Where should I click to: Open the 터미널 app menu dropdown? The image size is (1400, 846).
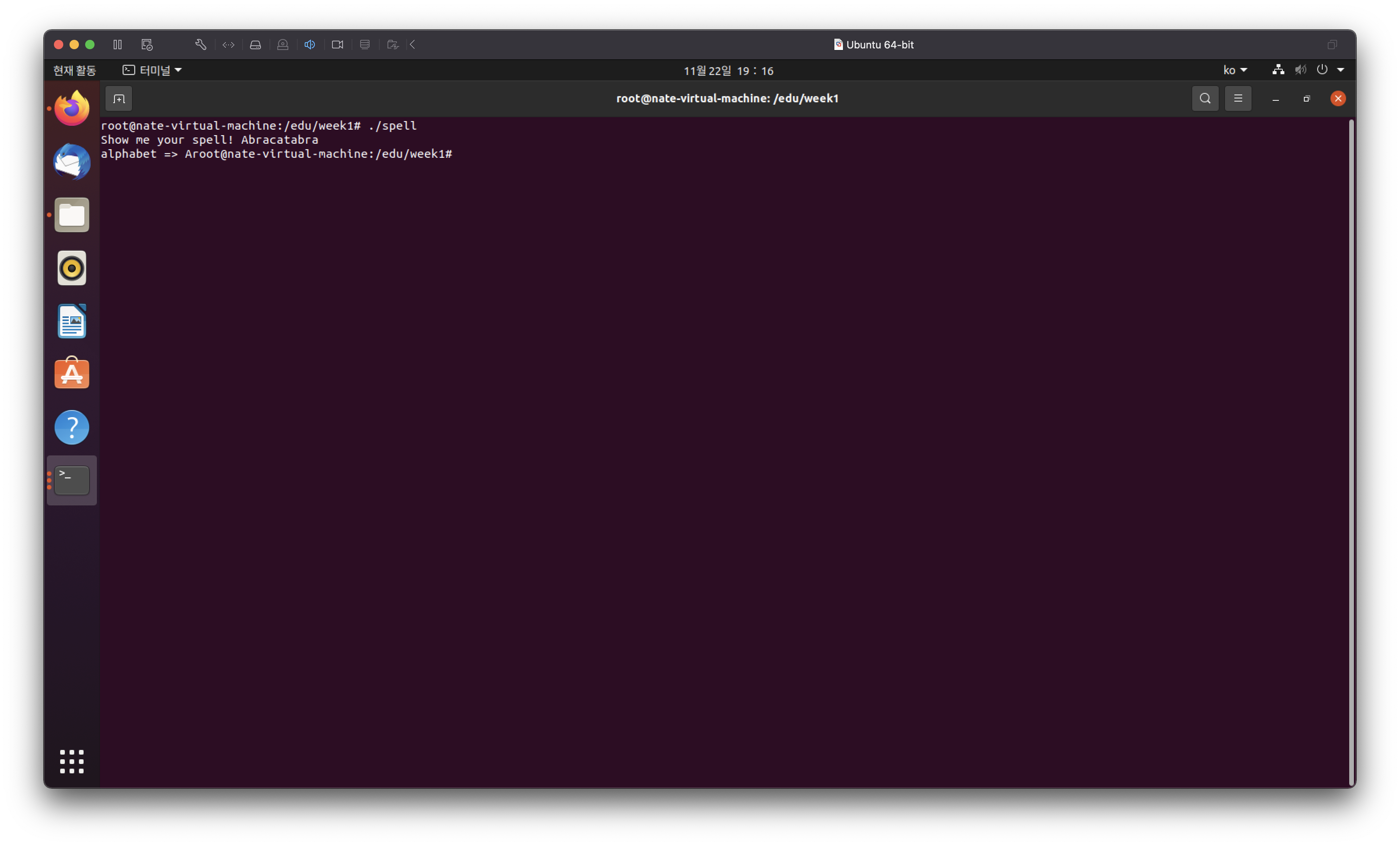[152, 70]
